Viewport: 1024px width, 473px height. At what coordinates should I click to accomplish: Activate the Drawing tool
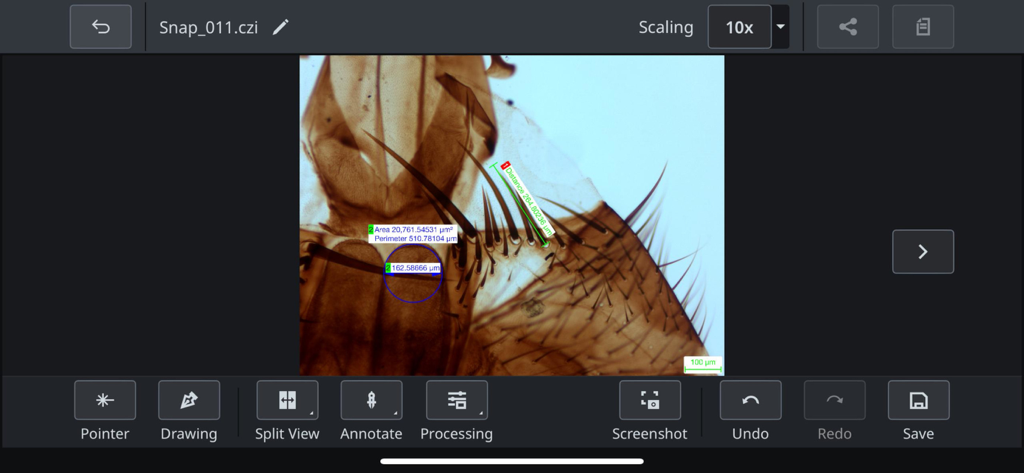coord(188,400)
